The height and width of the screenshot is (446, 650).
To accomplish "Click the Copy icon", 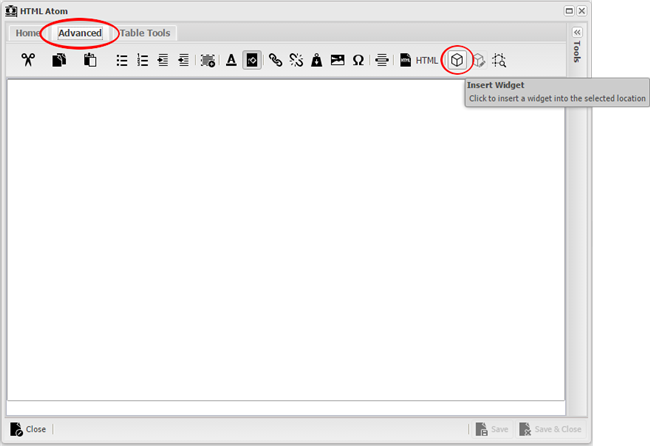I will [x=59, y=60].
